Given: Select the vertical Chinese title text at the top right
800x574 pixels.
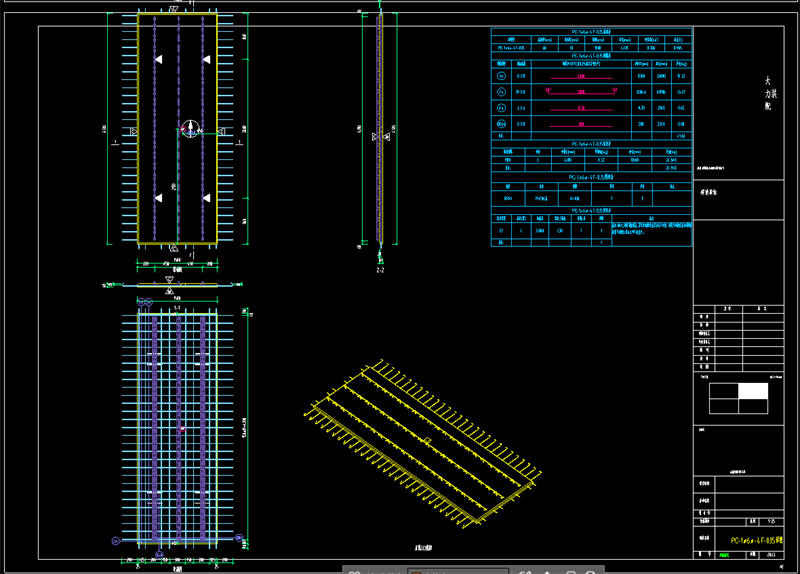Looking at the screenshot, I should click(770, 93).
